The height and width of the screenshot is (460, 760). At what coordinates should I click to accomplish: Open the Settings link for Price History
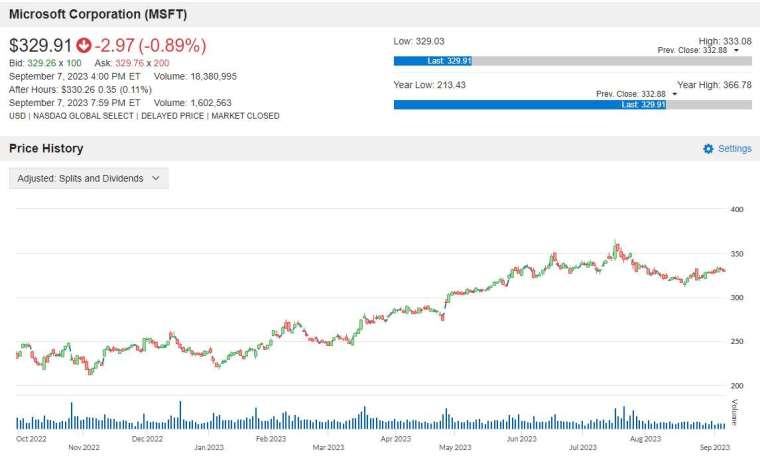pyautogui.click(x=735, y=149)
